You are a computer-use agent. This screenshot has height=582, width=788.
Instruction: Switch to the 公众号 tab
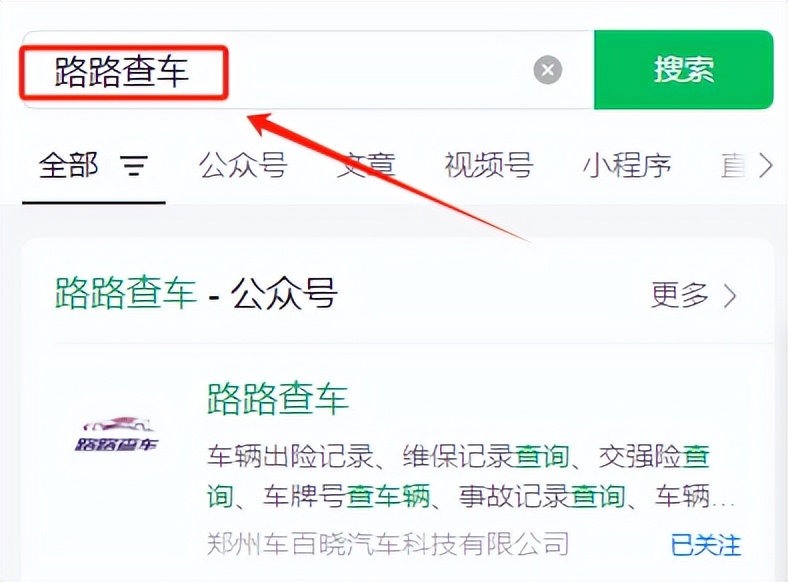point(243,165)
